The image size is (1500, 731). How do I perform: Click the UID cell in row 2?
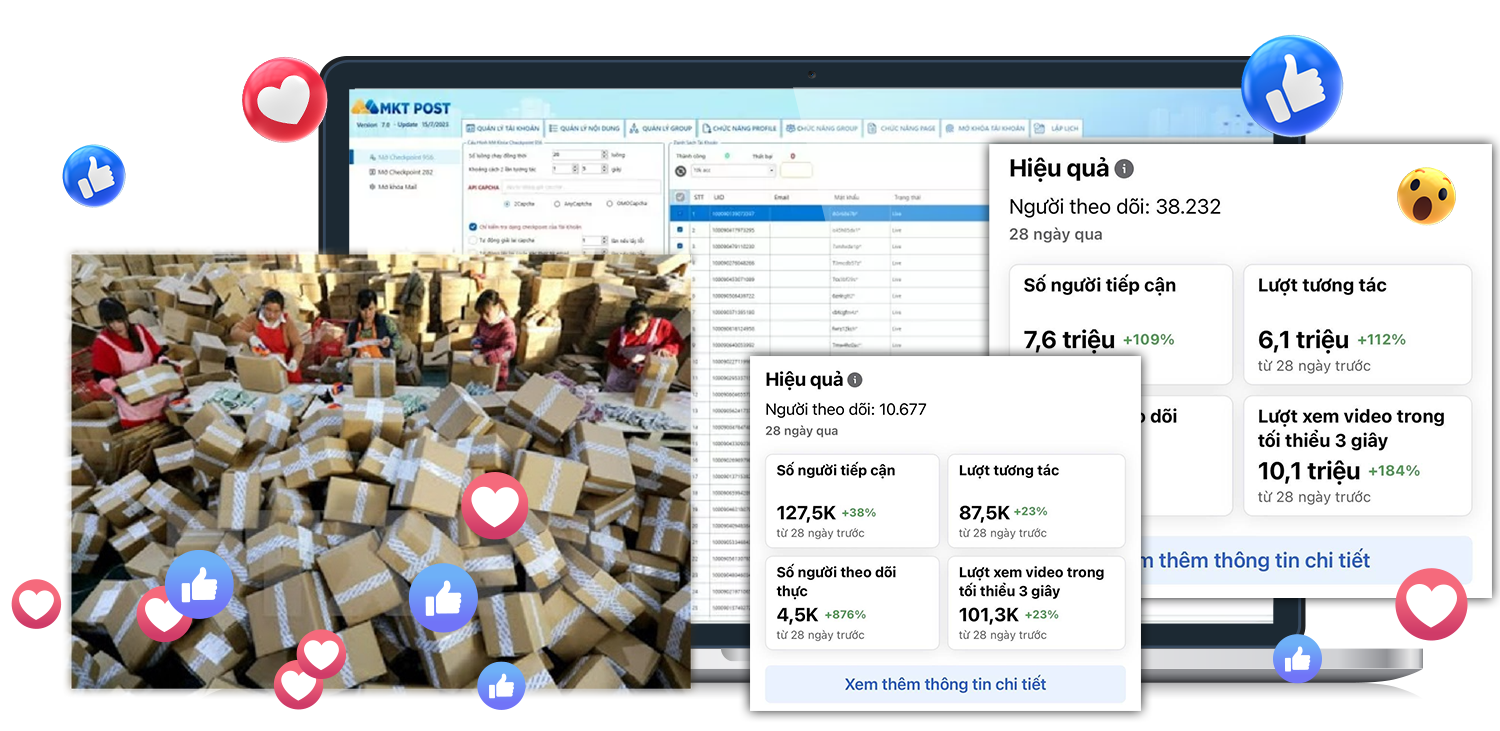[733, 229]
